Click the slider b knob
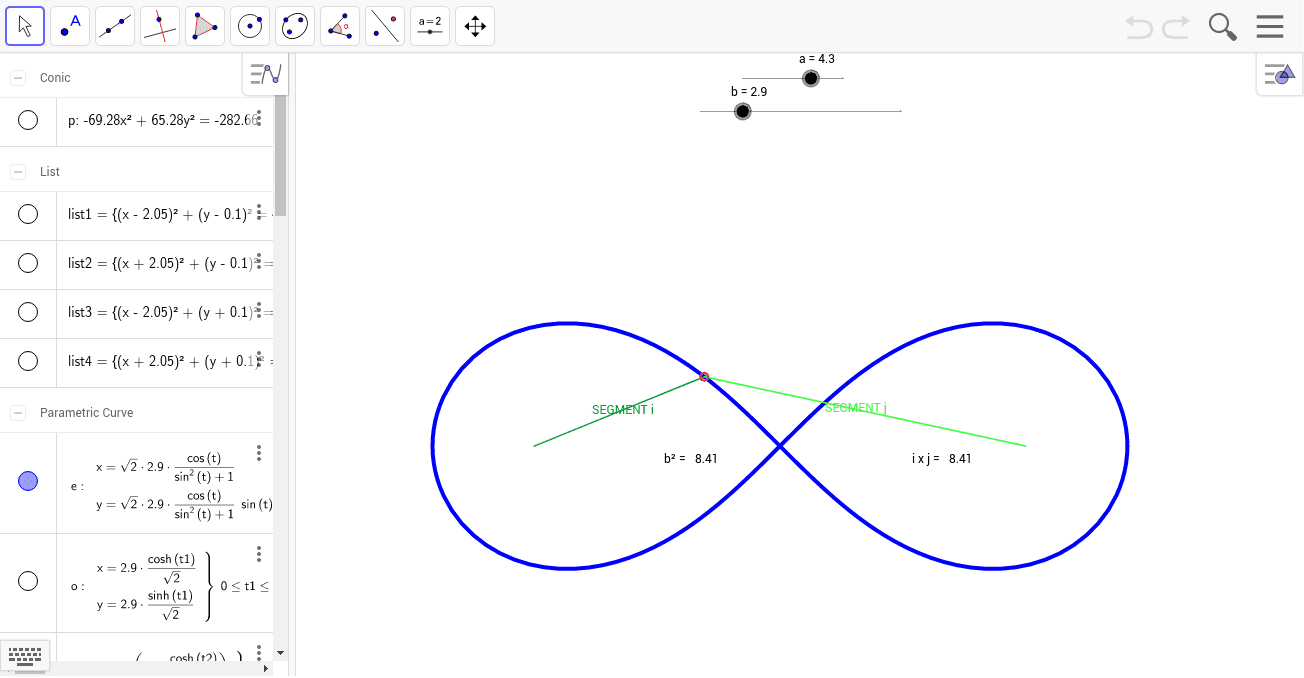Image resolution: width=1304 pixels, height=678 pixels. [x=742, y=111]
